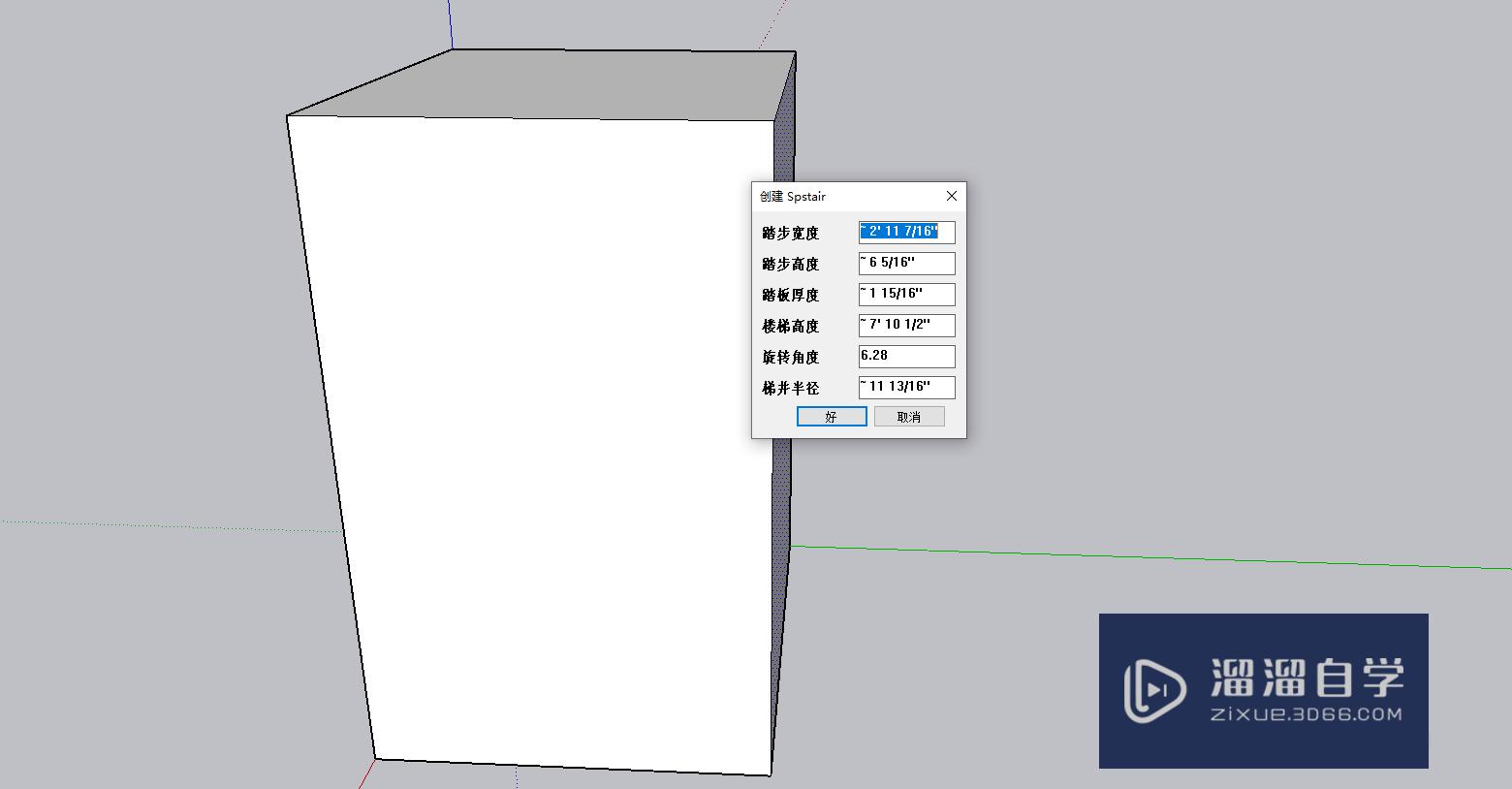Click the 旋转角度 input field

click(x=906, y=357)
